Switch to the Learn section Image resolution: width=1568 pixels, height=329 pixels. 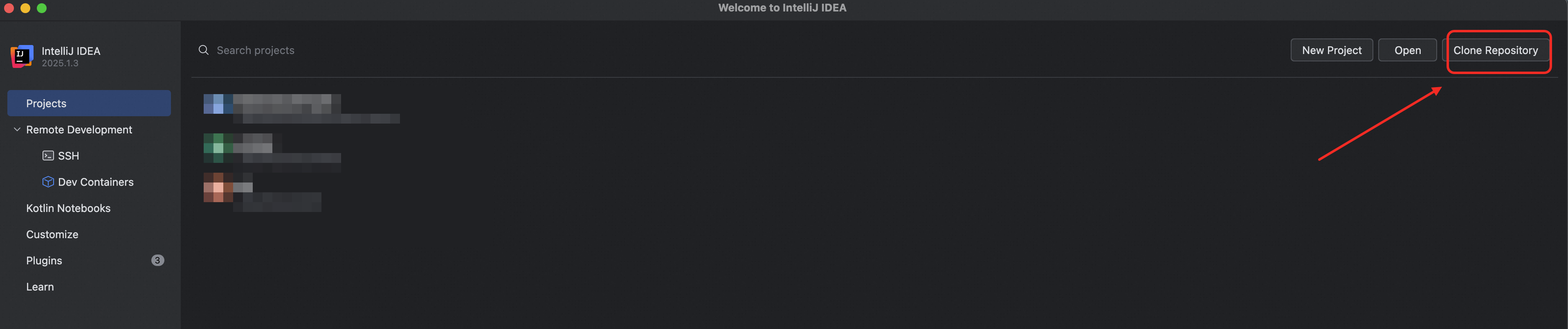tap(40, 286)
